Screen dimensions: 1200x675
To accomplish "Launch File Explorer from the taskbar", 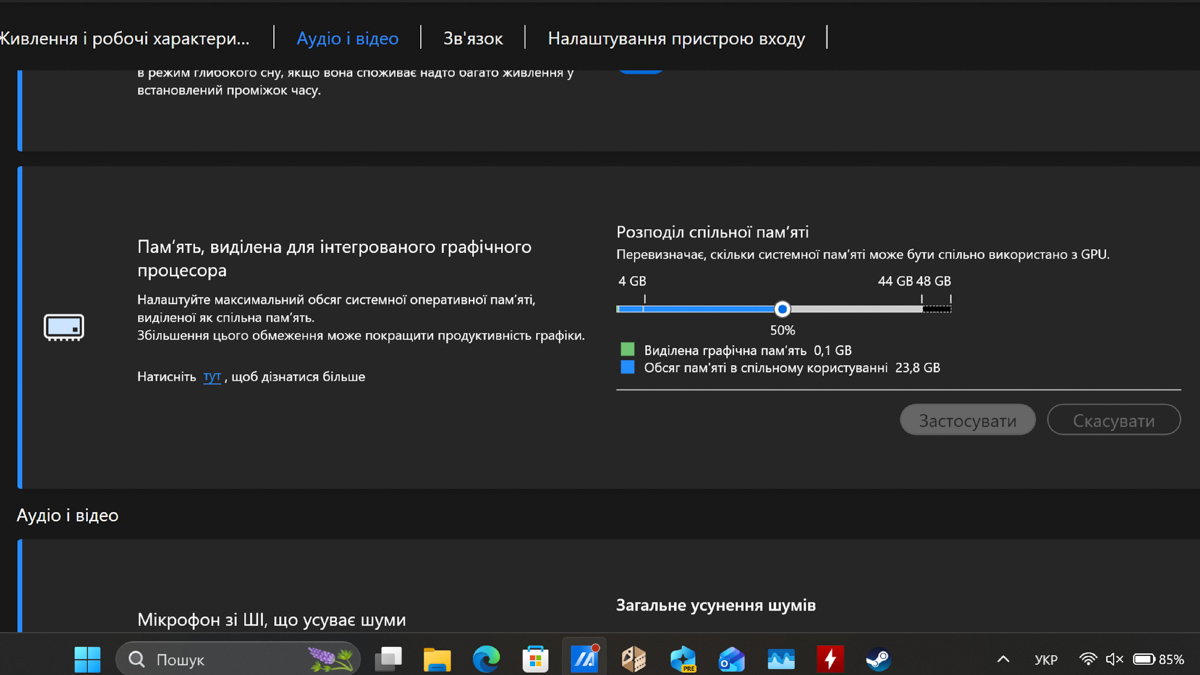I will pyautogui.click(x=437, y=659).
